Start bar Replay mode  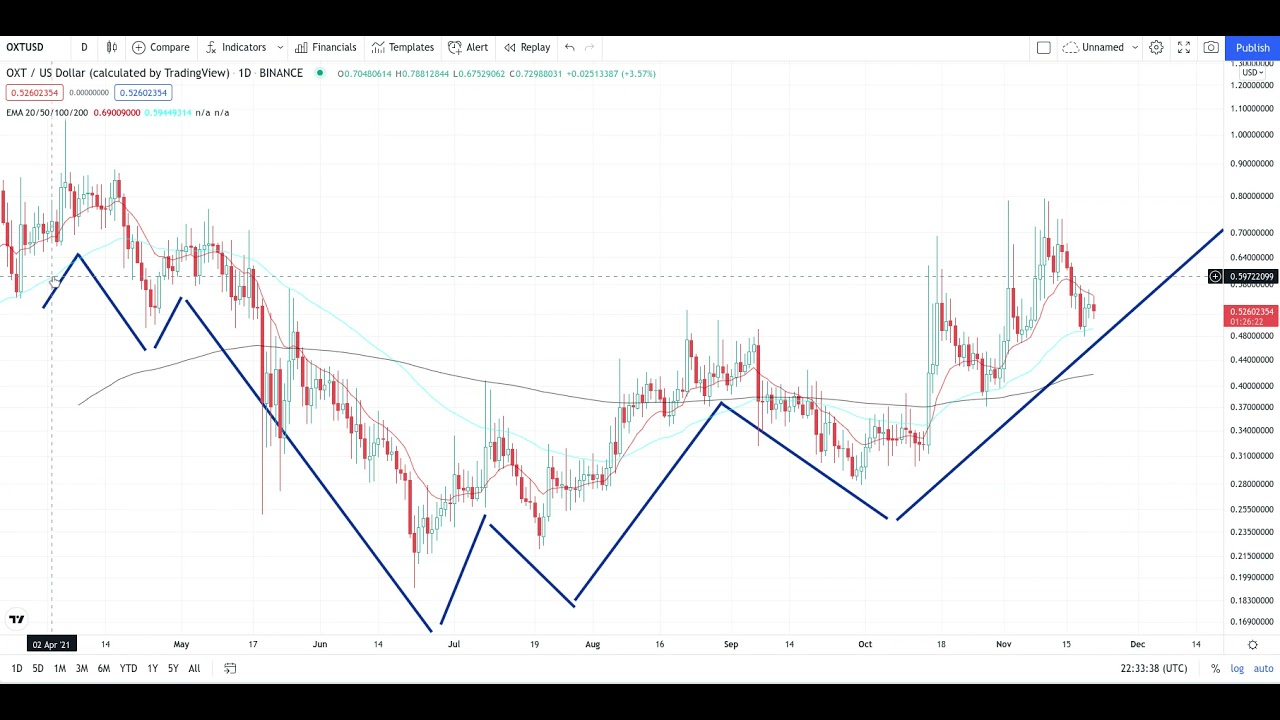click(x=527, y=47)
